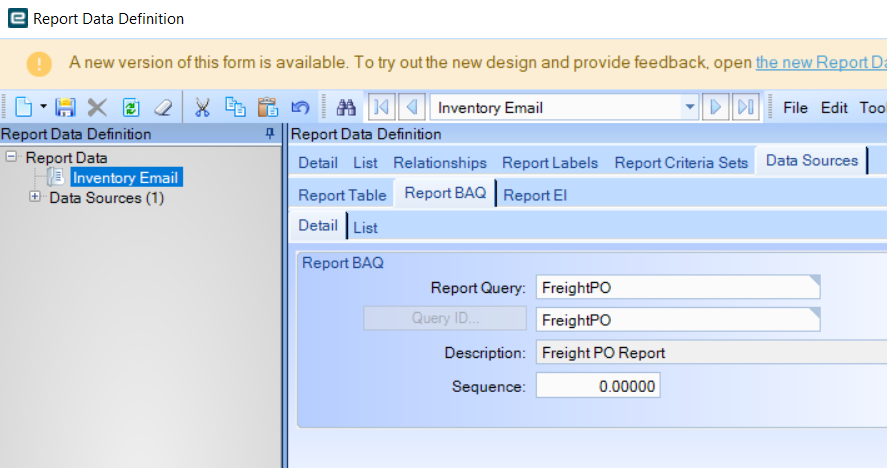This screenshot has width=887, height=468.
Task: Click the Sequence value field
Action: (598, 386)
